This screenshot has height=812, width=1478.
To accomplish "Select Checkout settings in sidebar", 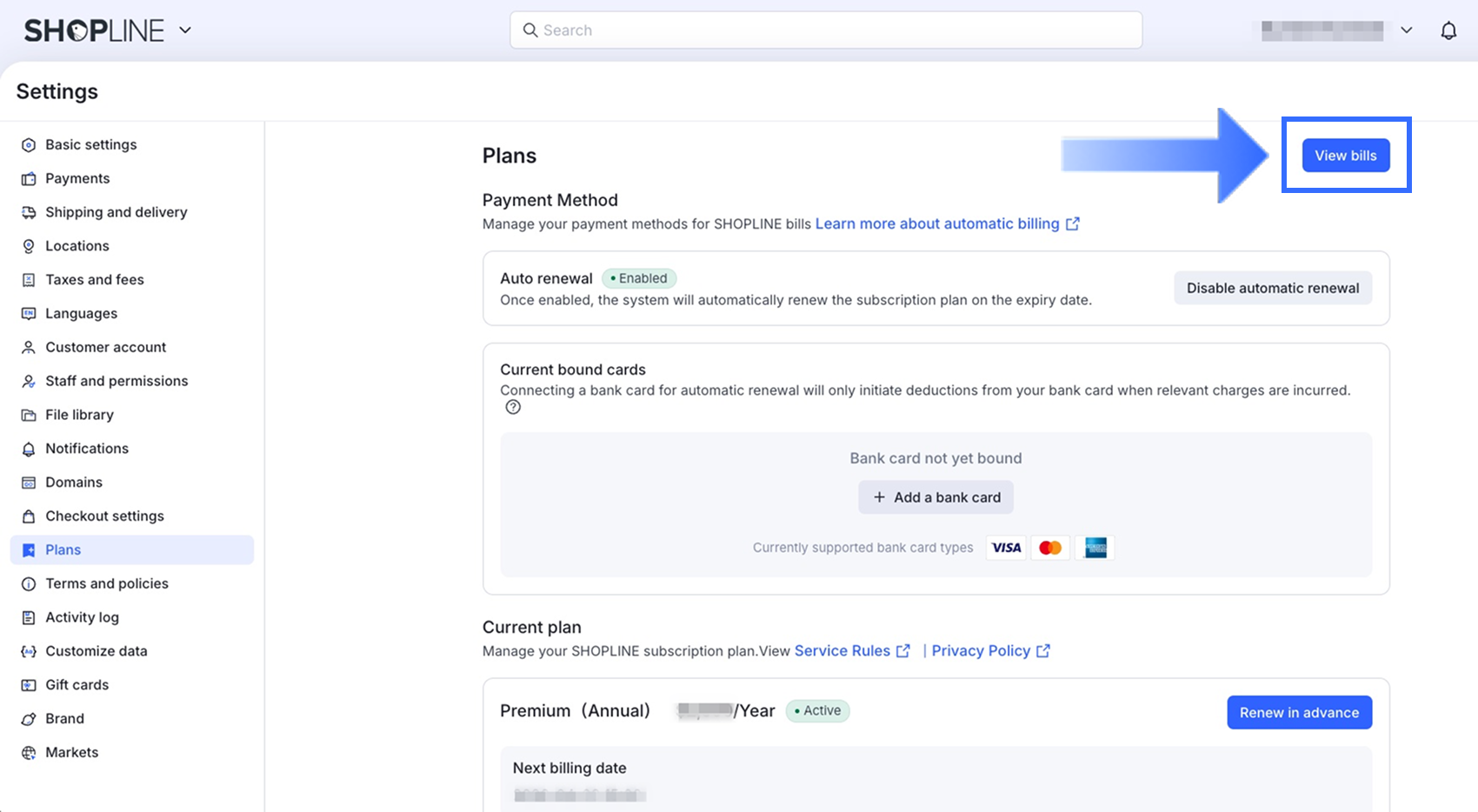I will coord(104,516).
